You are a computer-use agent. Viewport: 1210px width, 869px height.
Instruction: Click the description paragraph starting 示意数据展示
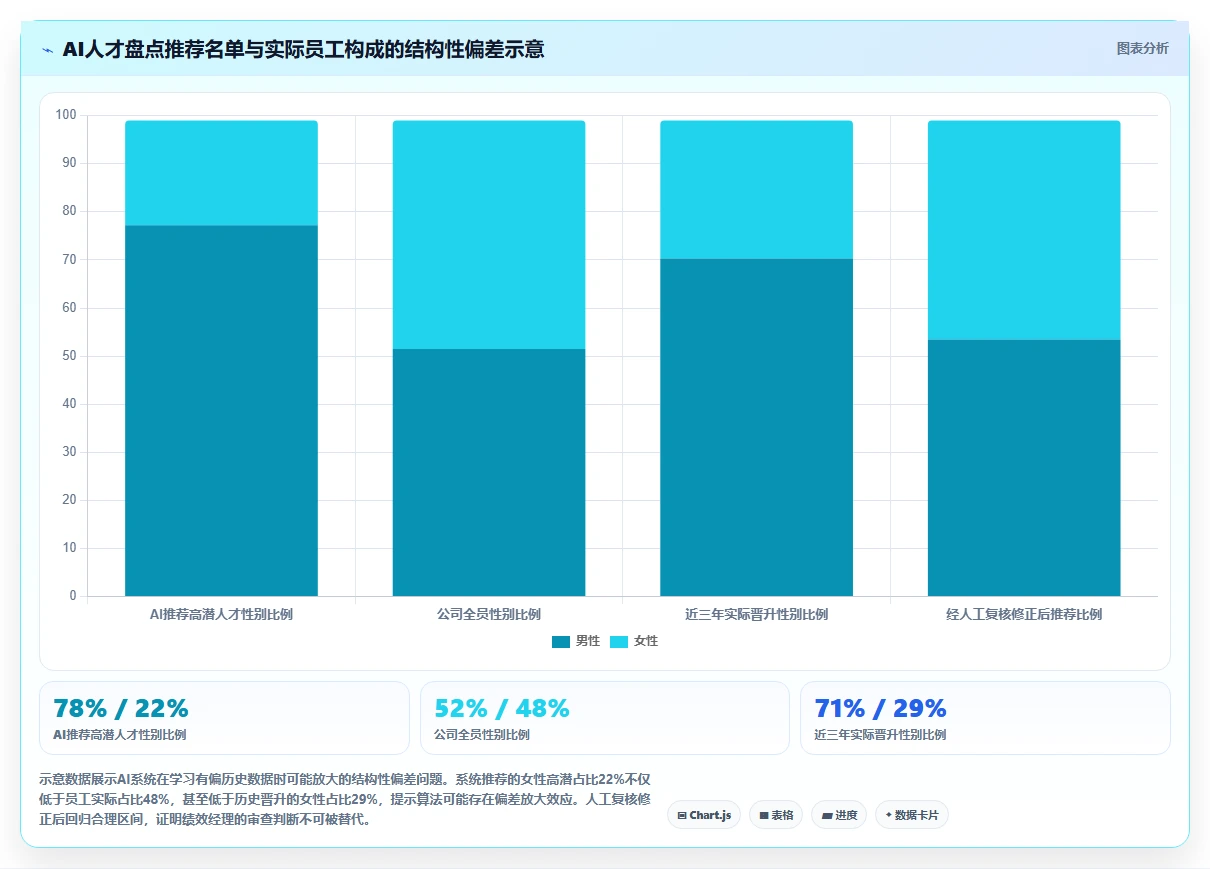[x=345, y=798]
